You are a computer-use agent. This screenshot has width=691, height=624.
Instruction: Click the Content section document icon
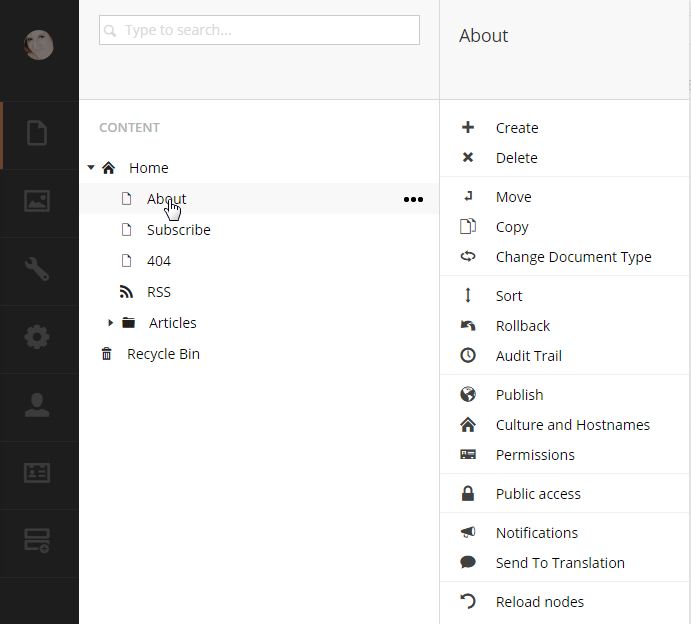tap(37, 133)
